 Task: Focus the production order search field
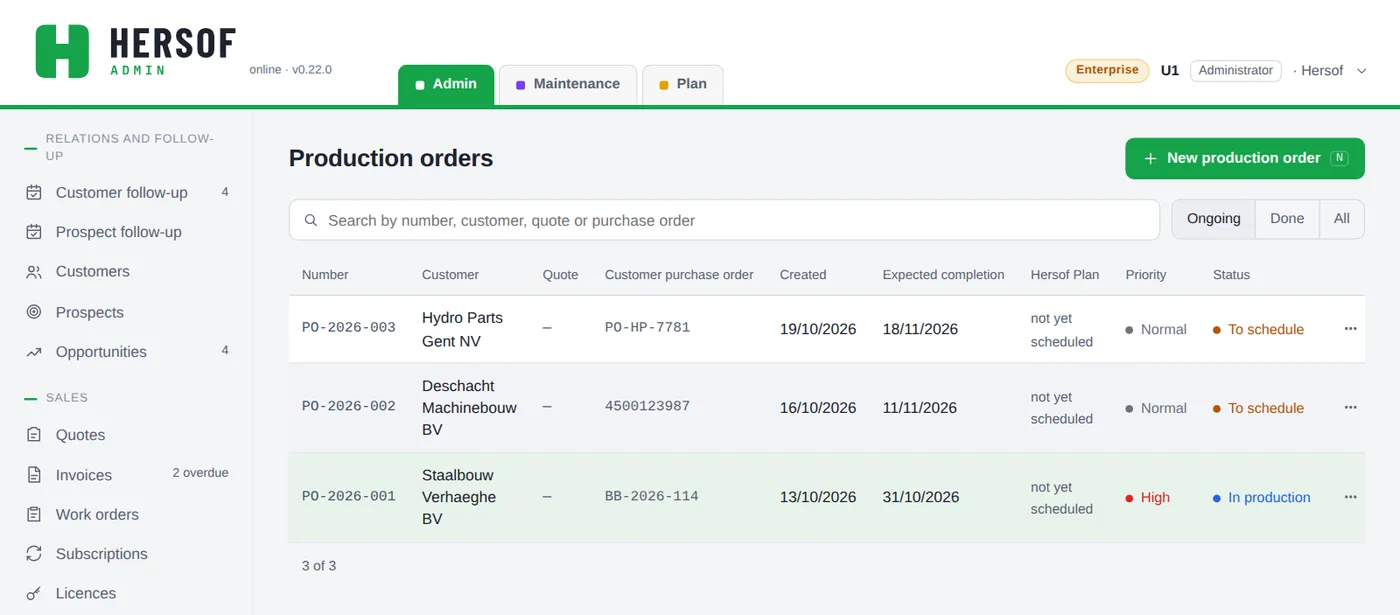724,220
